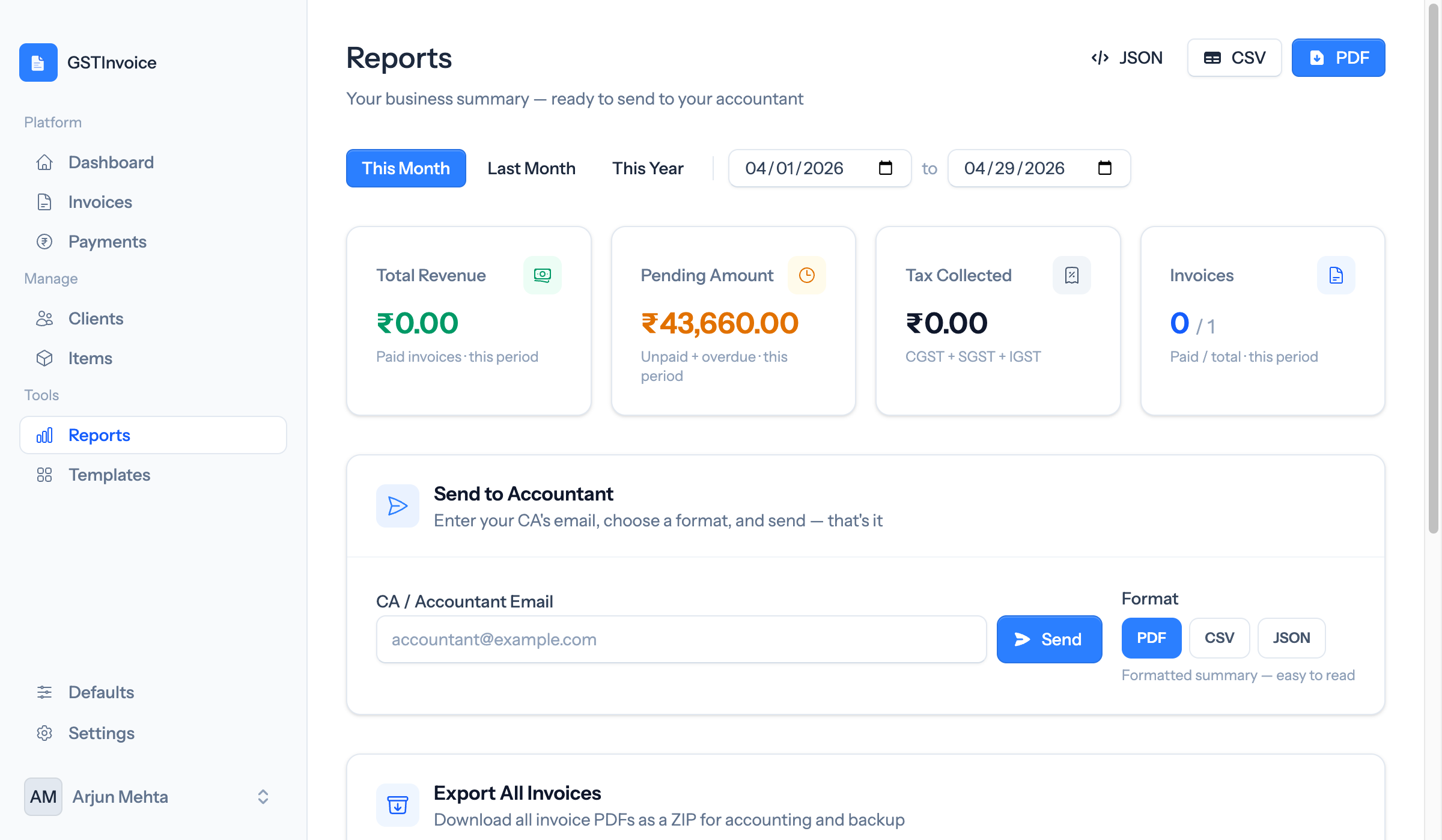The height and width of the screenshot is (840, 1442).
Task: Open Templates under Tools
Action: 153,475
